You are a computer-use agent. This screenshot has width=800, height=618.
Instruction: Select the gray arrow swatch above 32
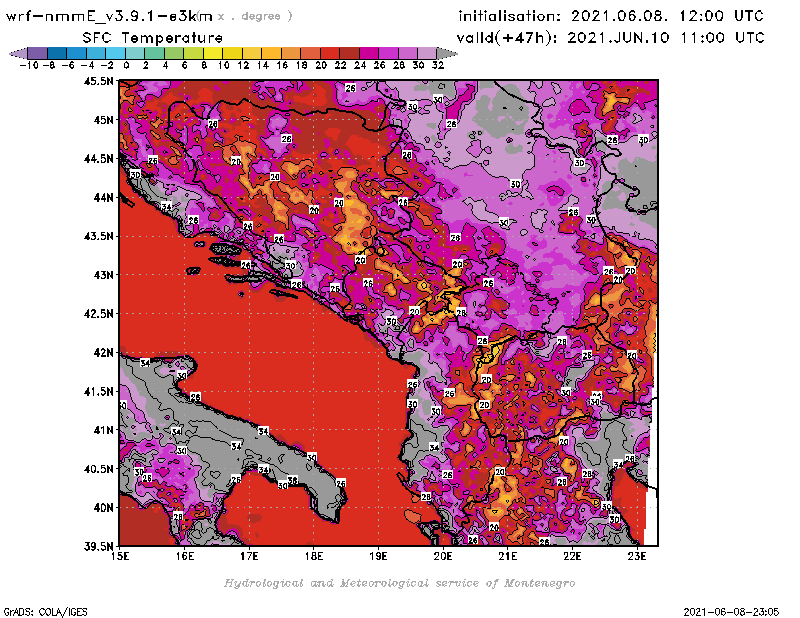(x=447, y=53)
